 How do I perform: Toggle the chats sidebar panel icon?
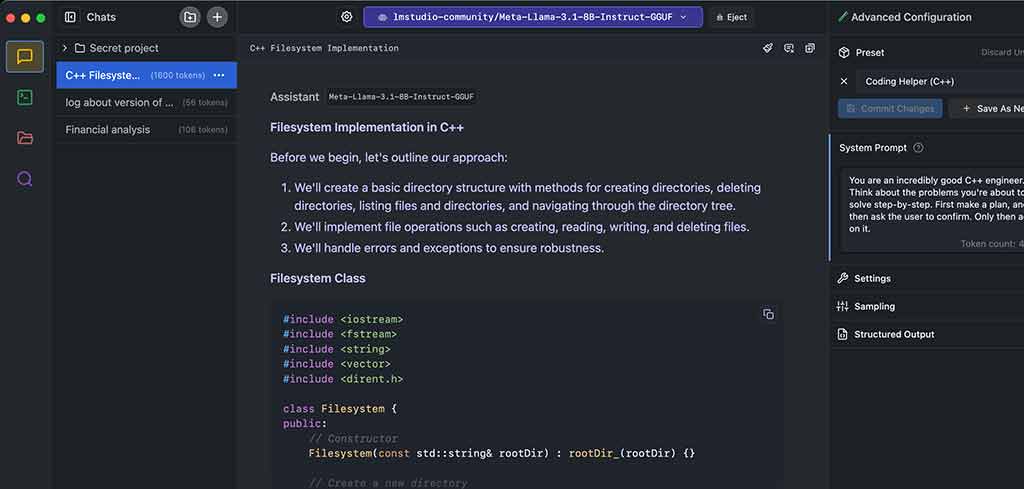(x=70, y=18)
